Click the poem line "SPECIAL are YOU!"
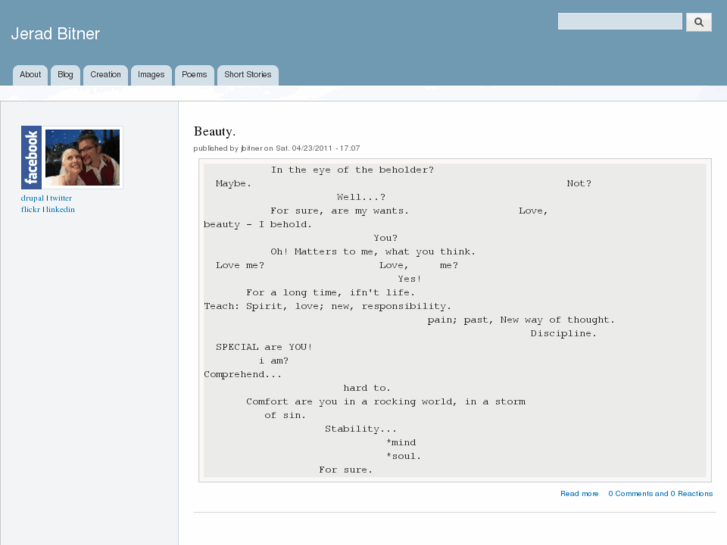727x545 pixels. [264, 347]
